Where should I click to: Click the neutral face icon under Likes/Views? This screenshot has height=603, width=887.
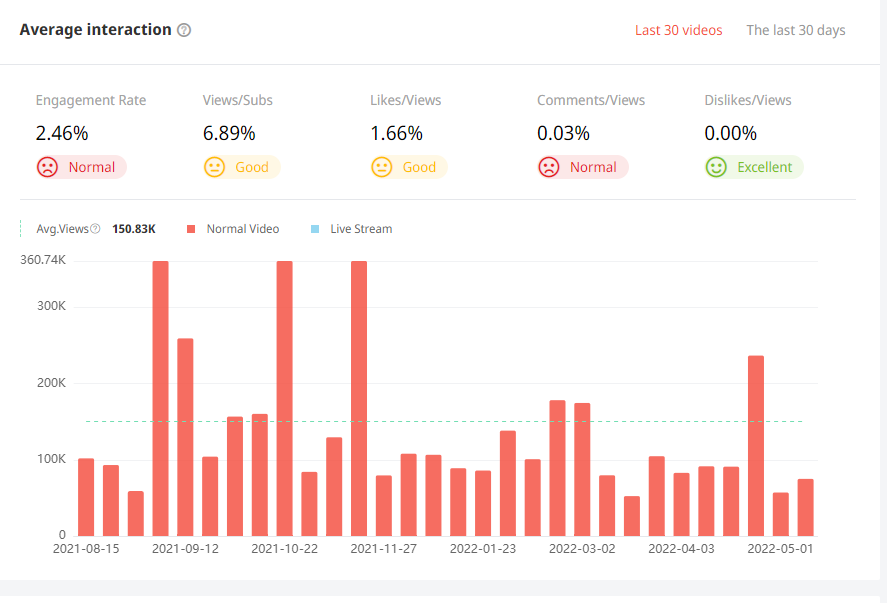381,167
